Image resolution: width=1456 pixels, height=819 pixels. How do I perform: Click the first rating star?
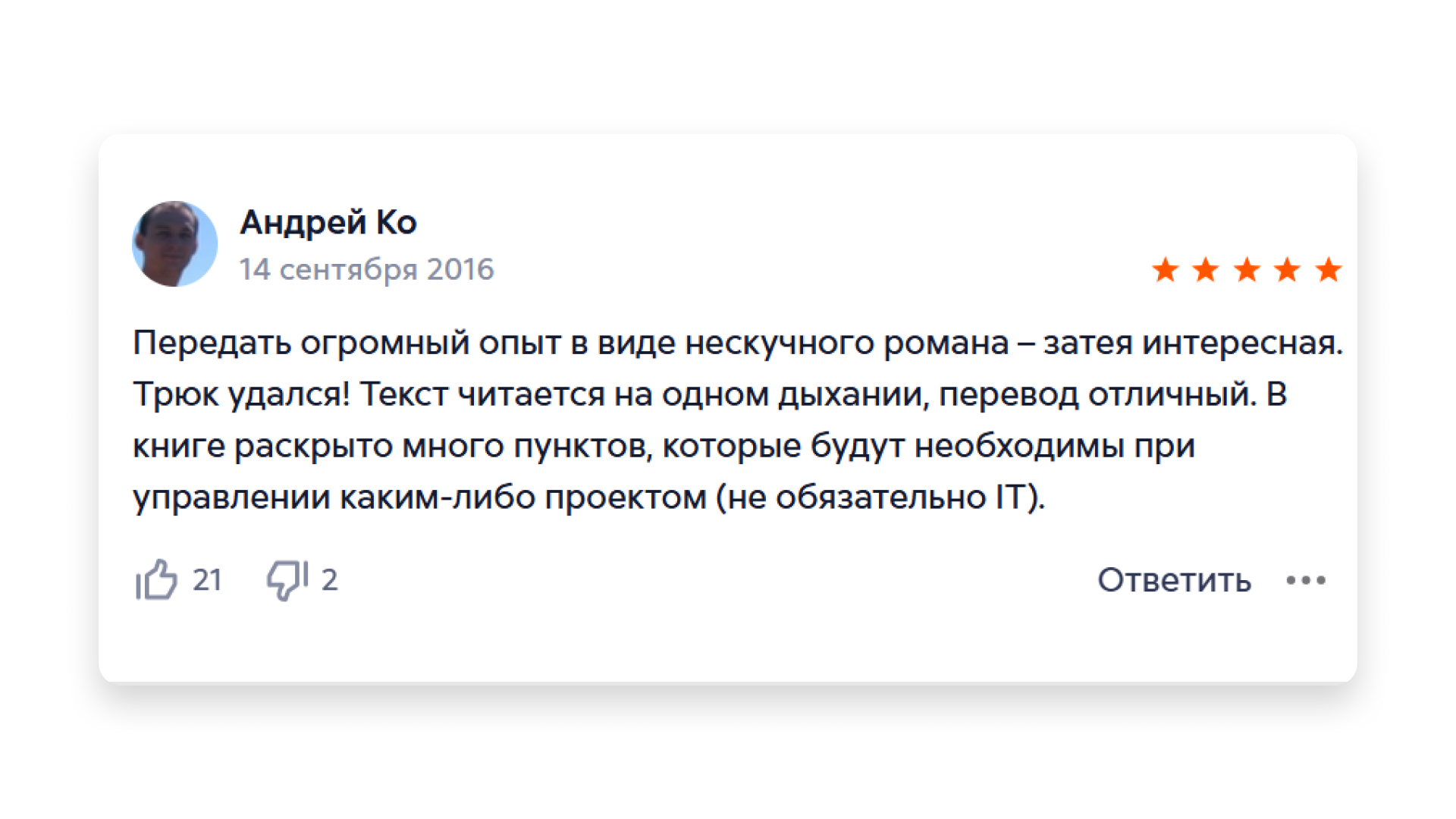click(1165, 270)
